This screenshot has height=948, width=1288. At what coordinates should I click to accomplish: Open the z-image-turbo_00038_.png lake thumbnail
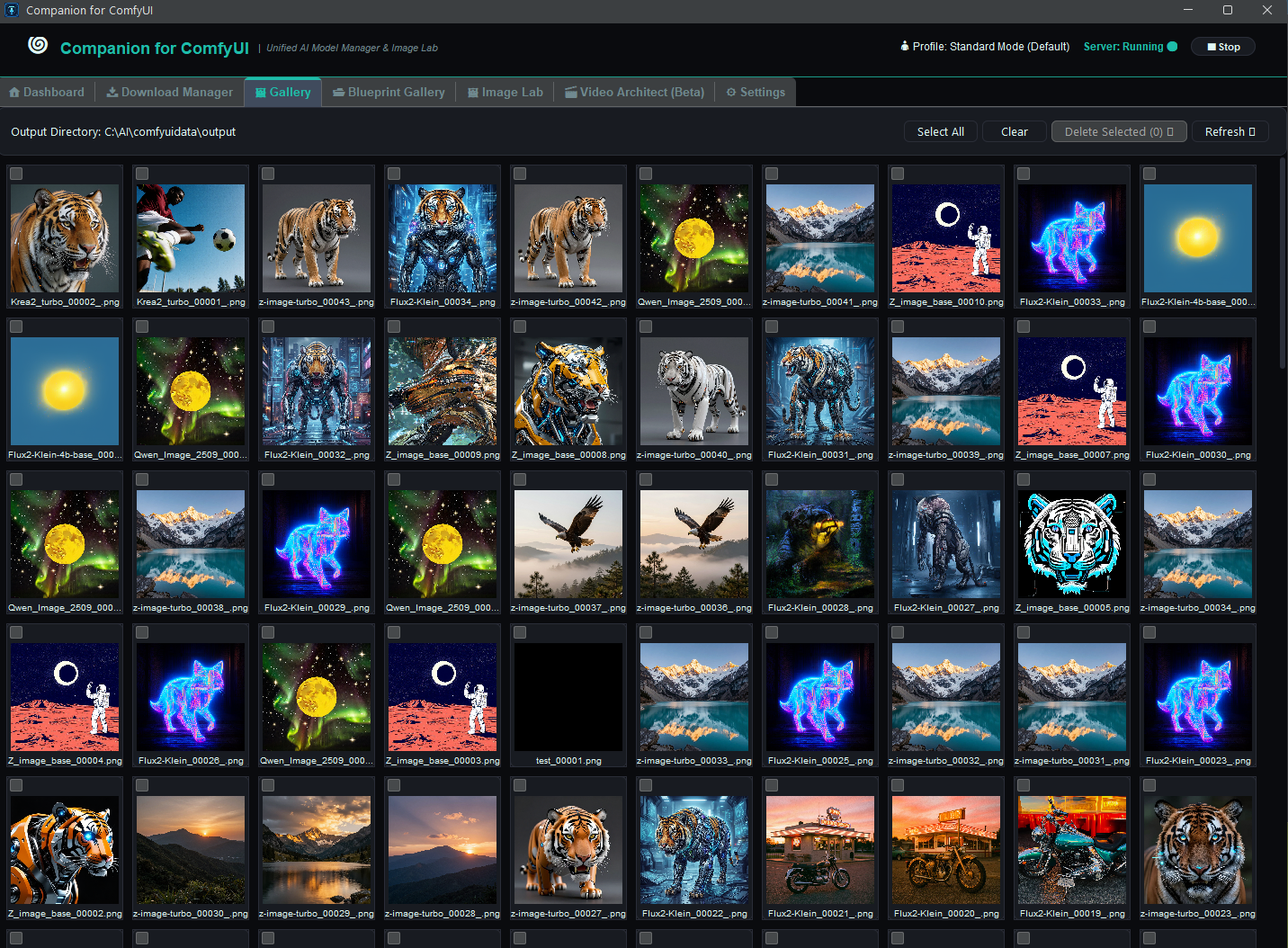[x=191, y=544]
